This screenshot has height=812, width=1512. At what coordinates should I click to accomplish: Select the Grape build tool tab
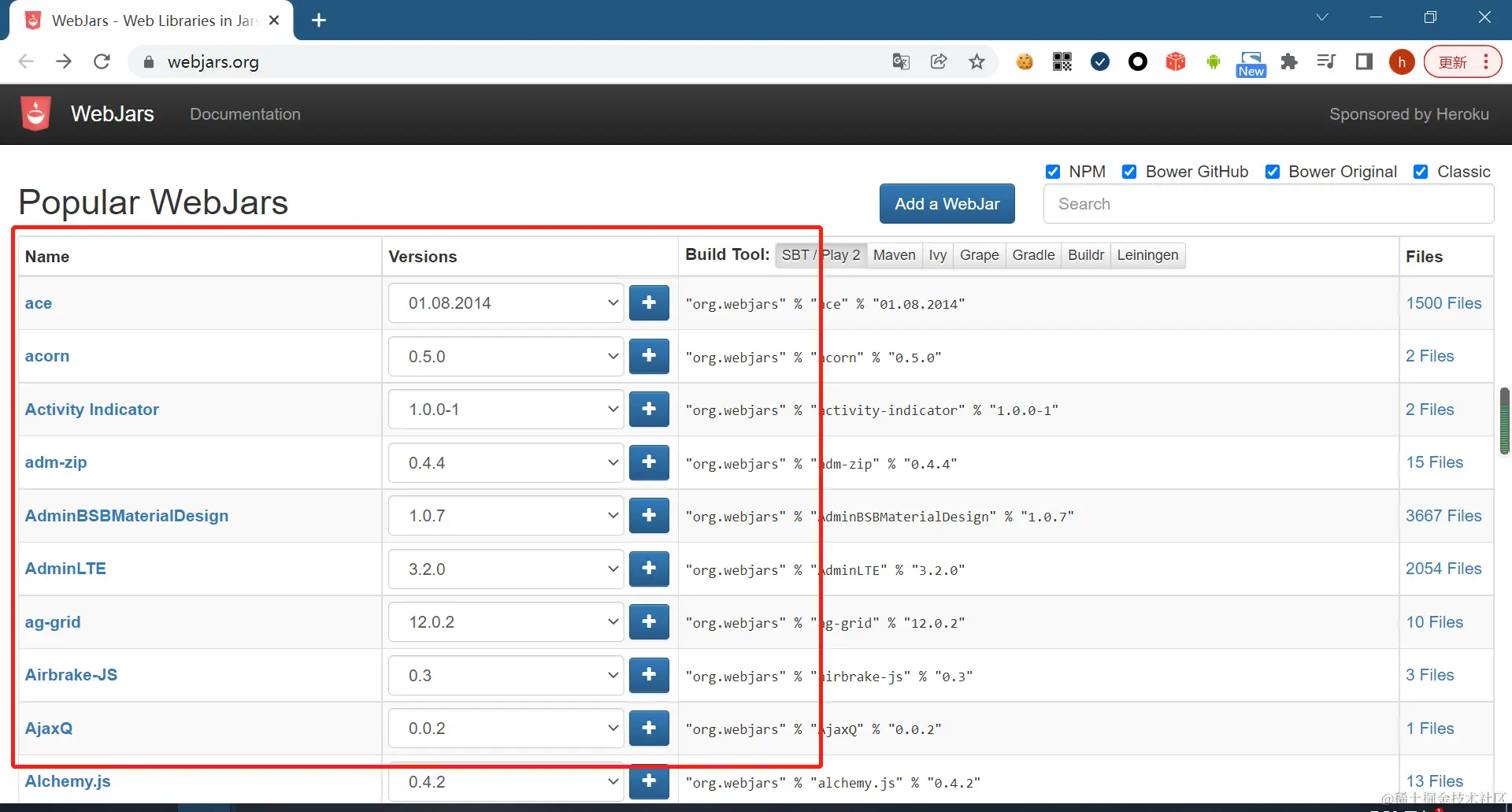(x=979, y=255)
